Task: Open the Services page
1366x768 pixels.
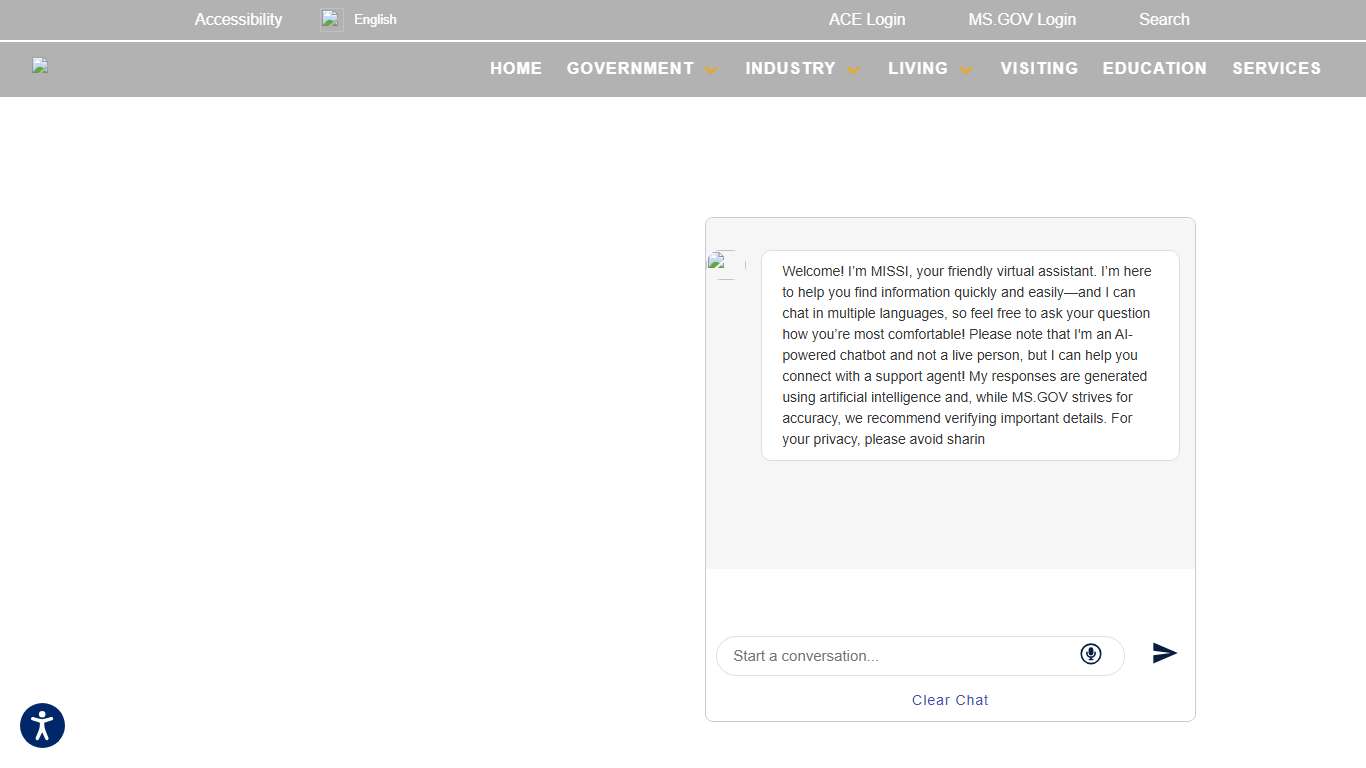Action: click(x=1276, y=68)
